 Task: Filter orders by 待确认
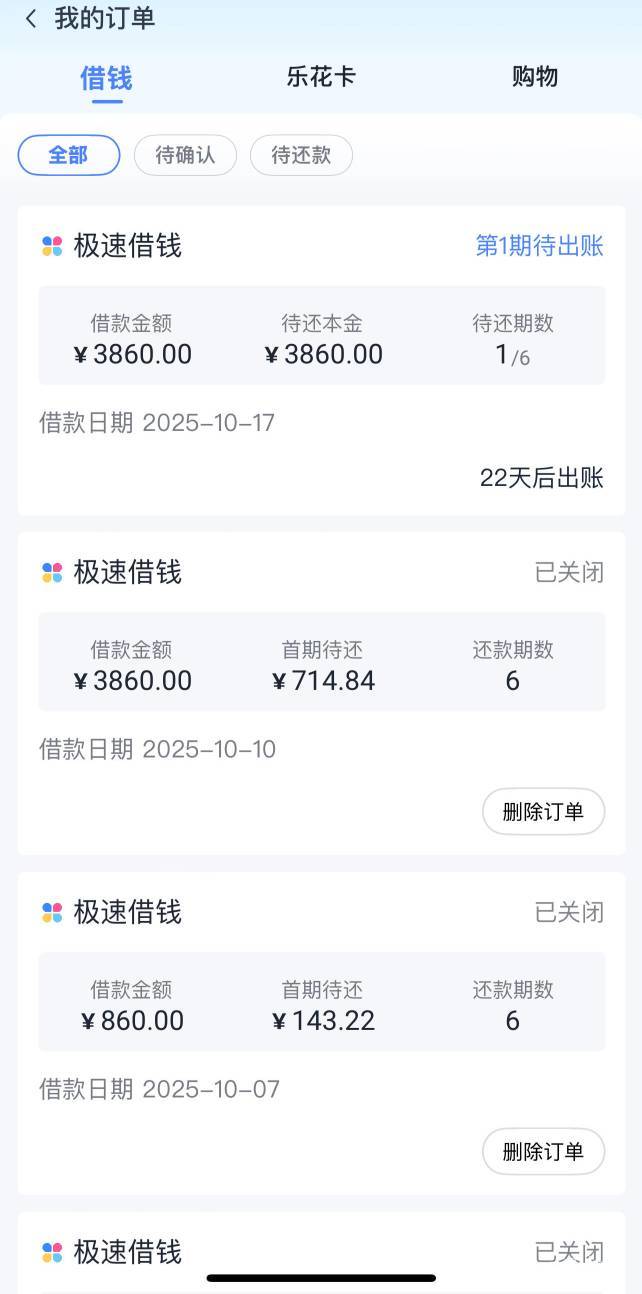[x=185, y=155]
